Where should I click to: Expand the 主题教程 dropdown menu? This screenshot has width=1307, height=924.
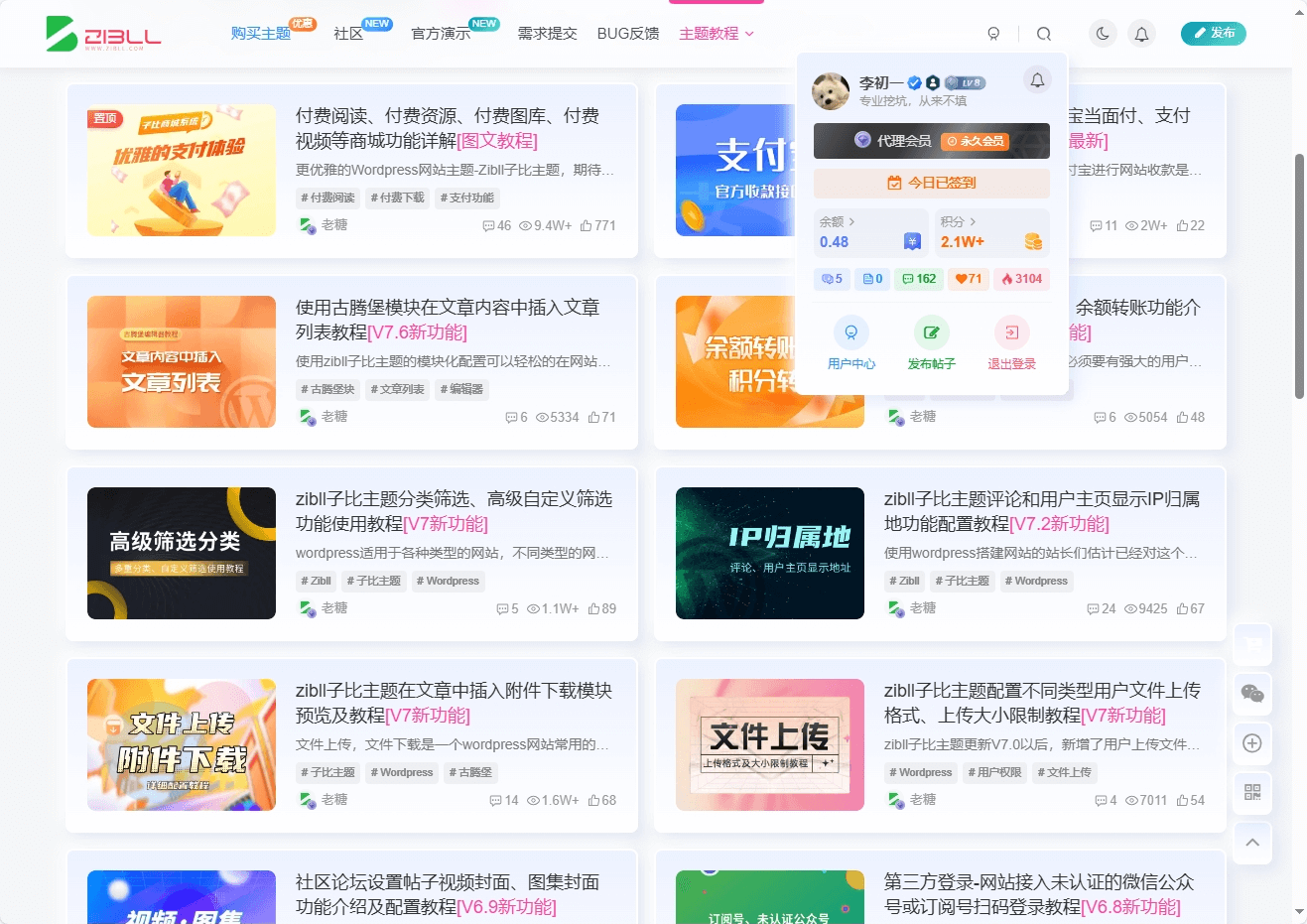716,33
